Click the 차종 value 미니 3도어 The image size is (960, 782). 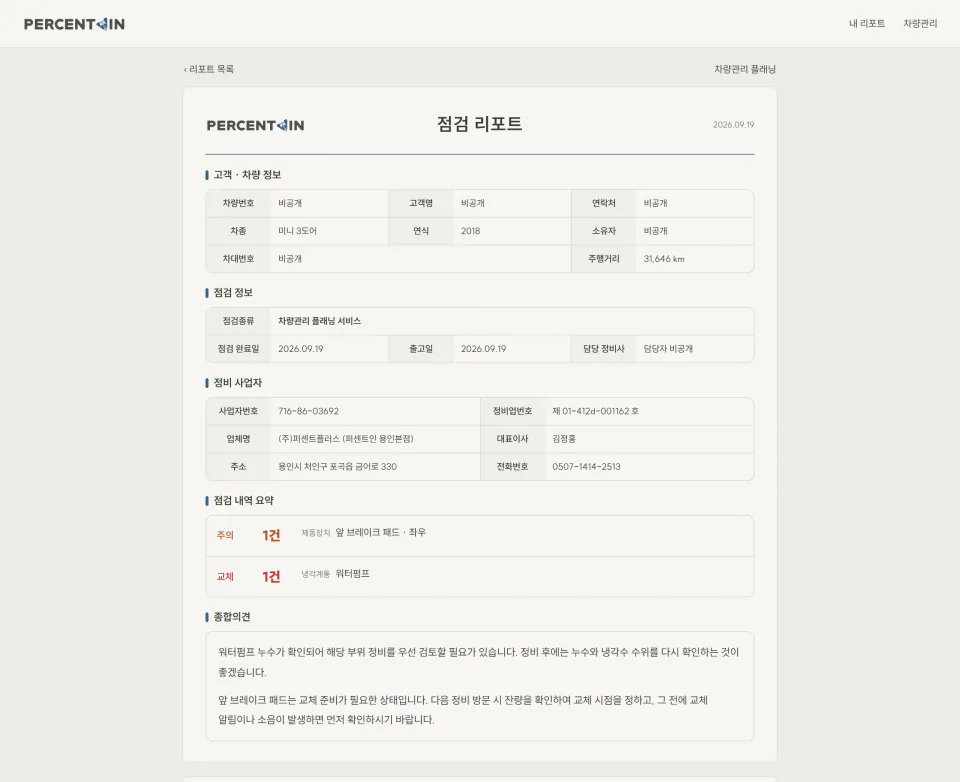(298, 231)
